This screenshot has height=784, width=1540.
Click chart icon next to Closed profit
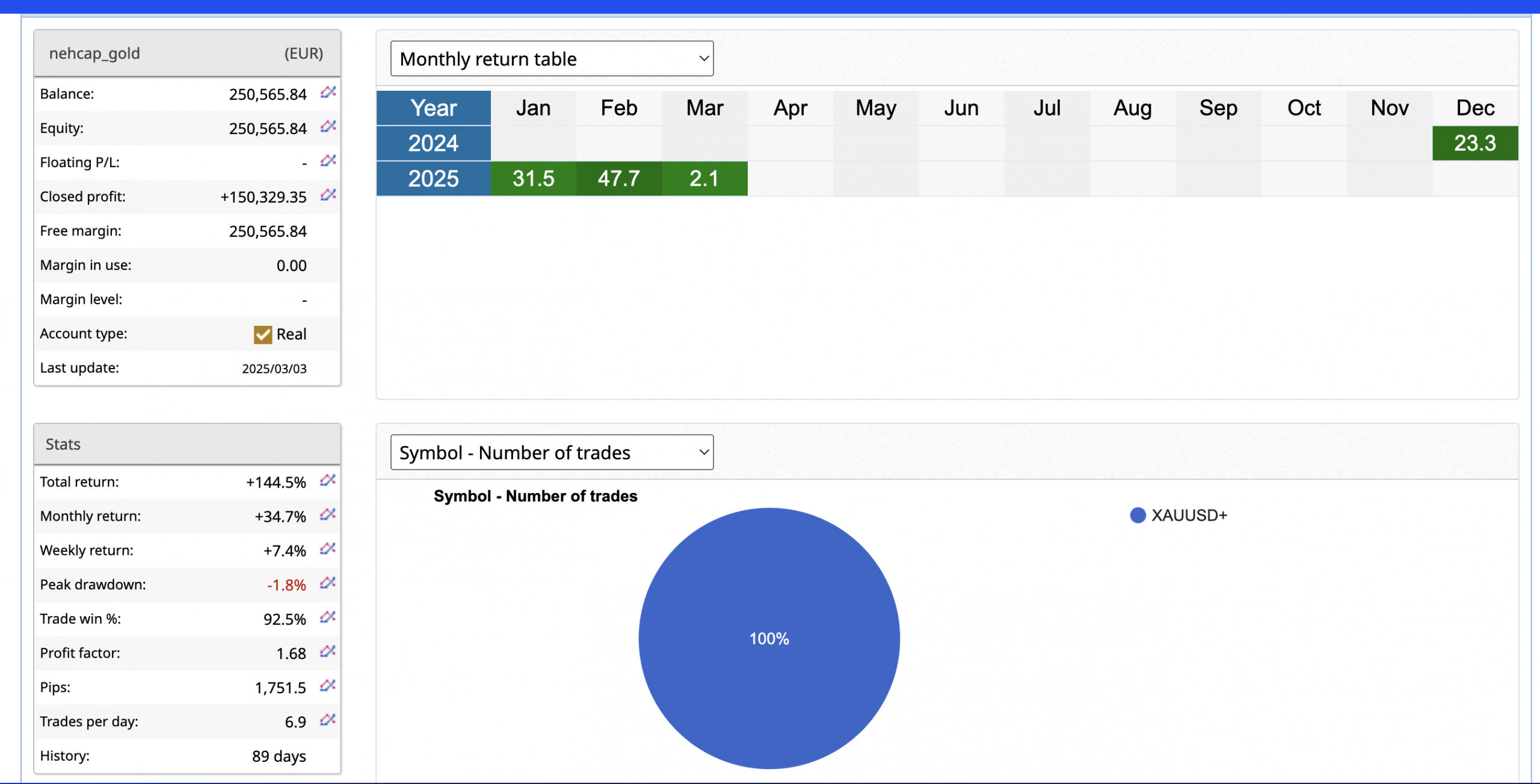coord(328,195)
